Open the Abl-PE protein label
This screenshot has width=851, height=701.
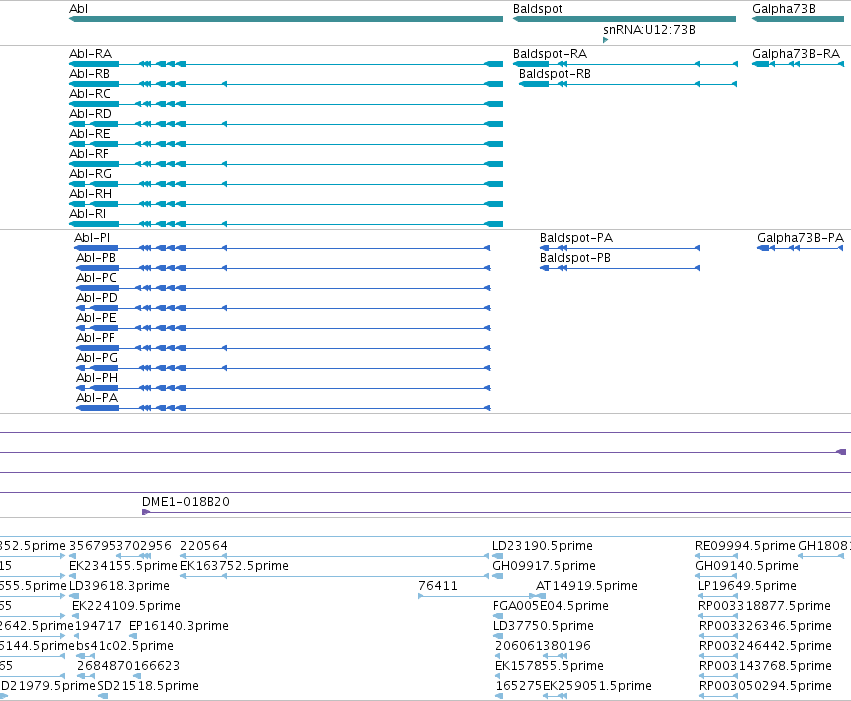point(96,318)
